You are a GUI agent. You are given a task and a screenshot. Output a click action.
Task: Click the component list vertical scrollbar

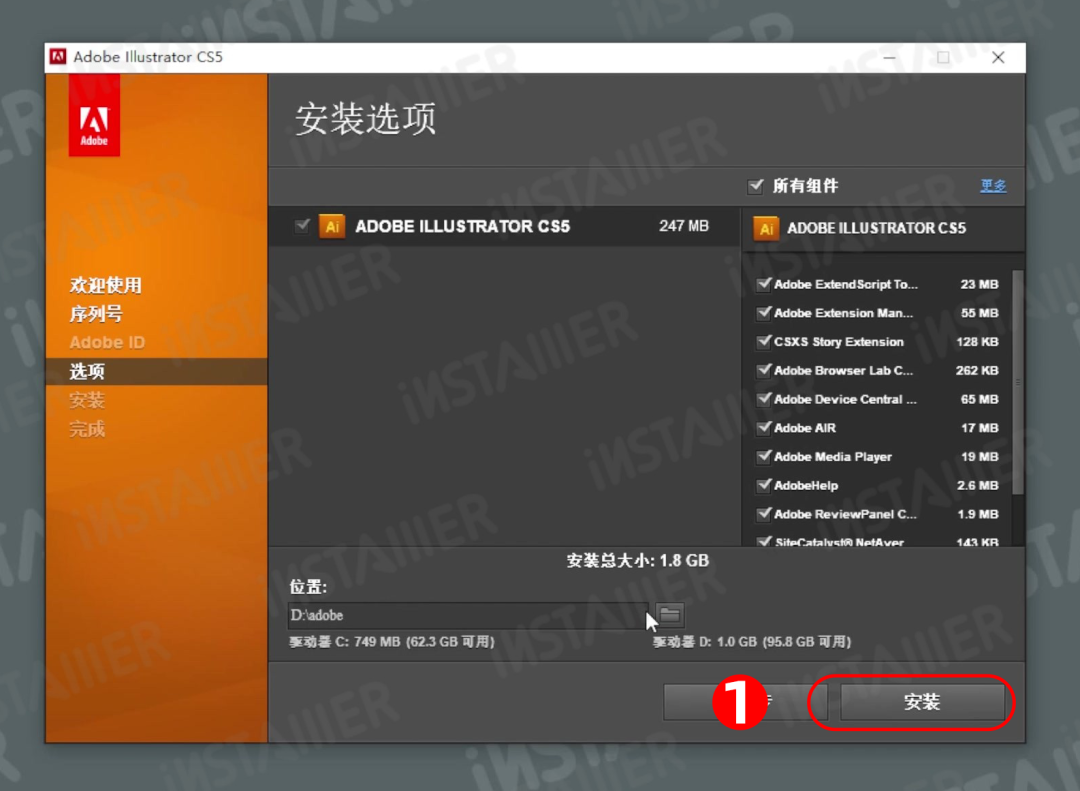coord(1017,382)
